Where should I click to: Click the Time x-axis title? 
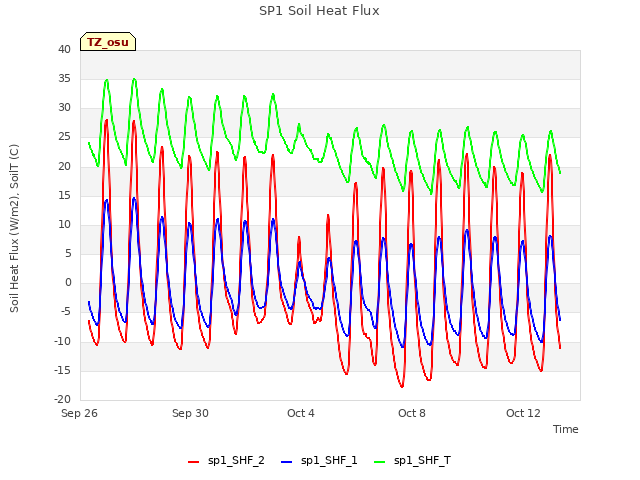click(x=566, y=429)
